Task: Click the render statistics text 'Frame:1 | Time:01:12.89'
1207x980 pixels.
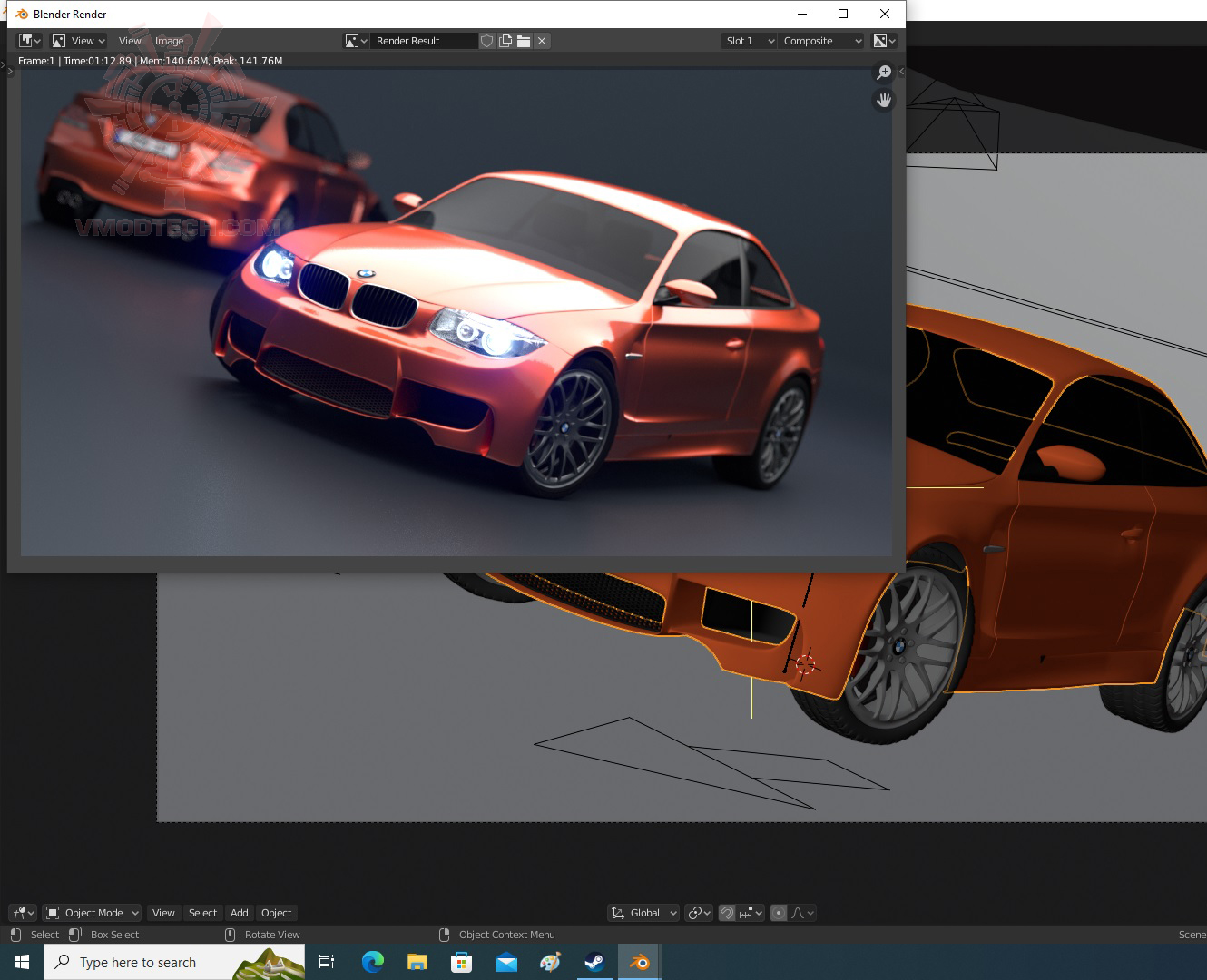Action: click(x=74, y=61)
